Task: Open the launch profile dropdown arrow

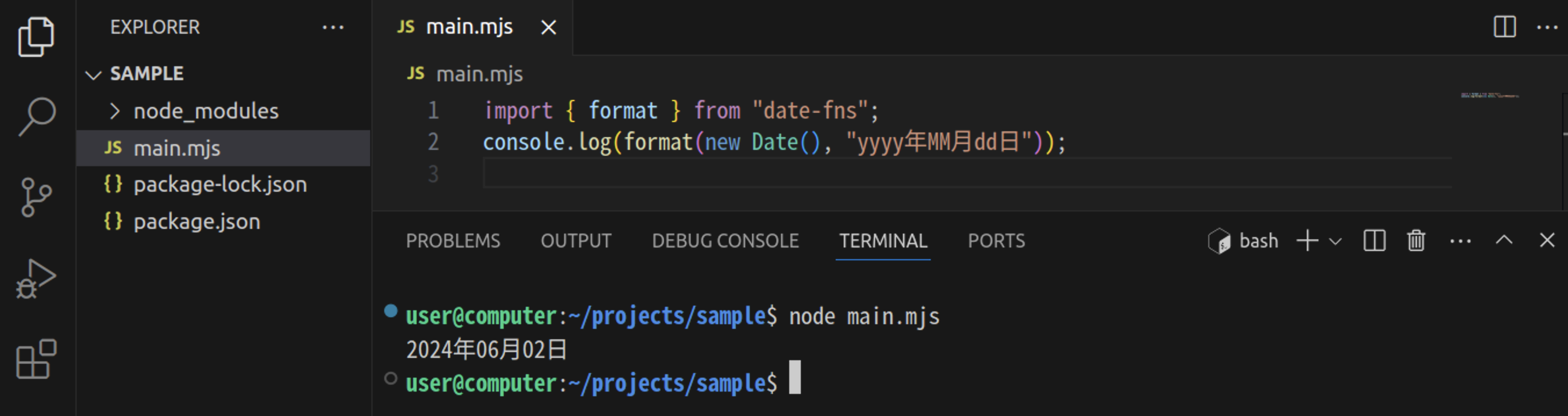Action: pos(1335,242)
